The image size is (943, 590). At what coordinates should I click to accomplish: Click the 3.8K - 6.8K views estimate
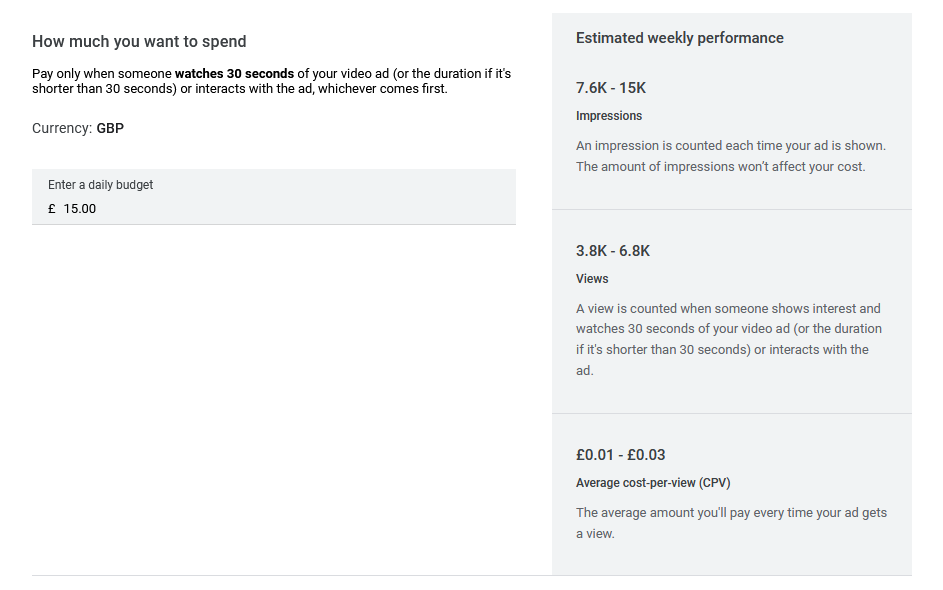[613, 251]
